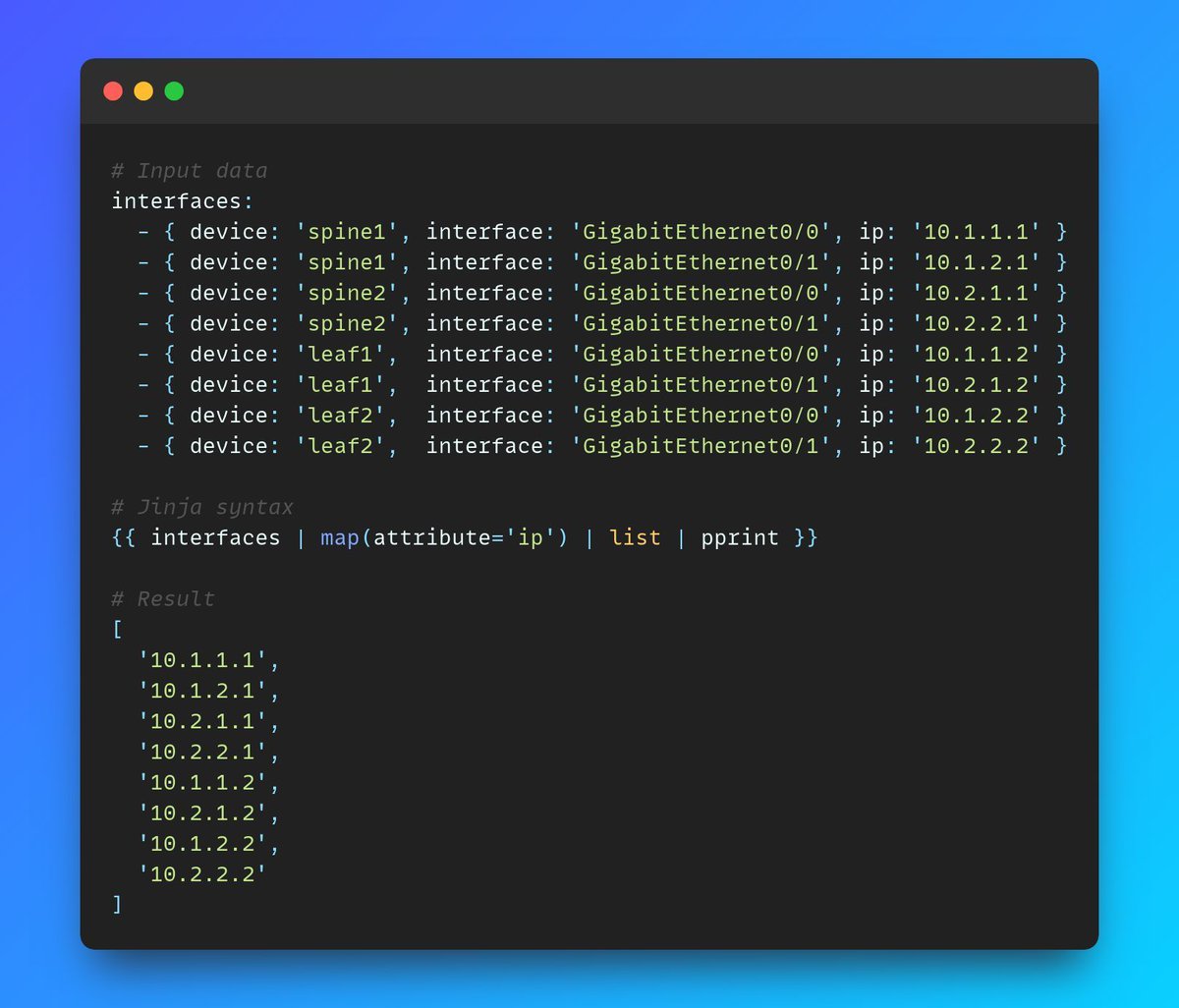This screenshot has width=1179, height=1008.
Task: Click the '# Jinja syntax' comment
Action: point(202,507)
